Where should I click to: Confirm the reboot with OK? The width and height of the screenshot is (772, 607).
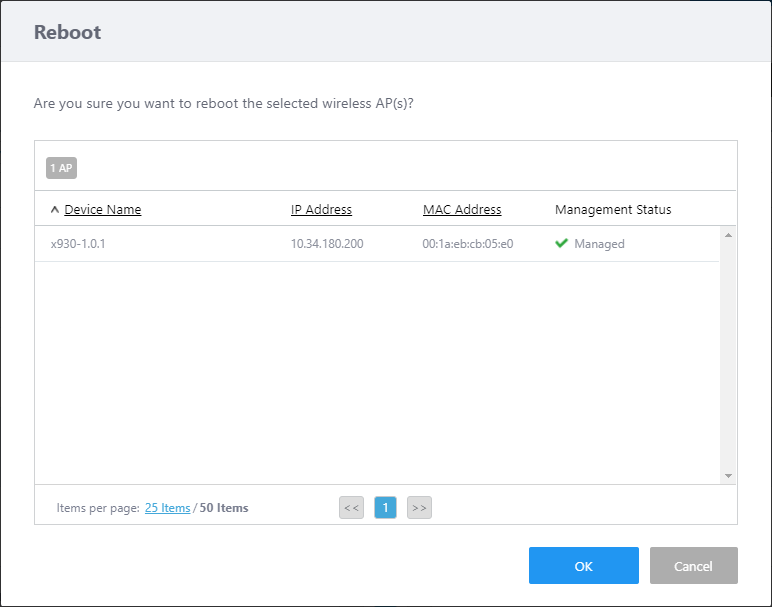583,566
